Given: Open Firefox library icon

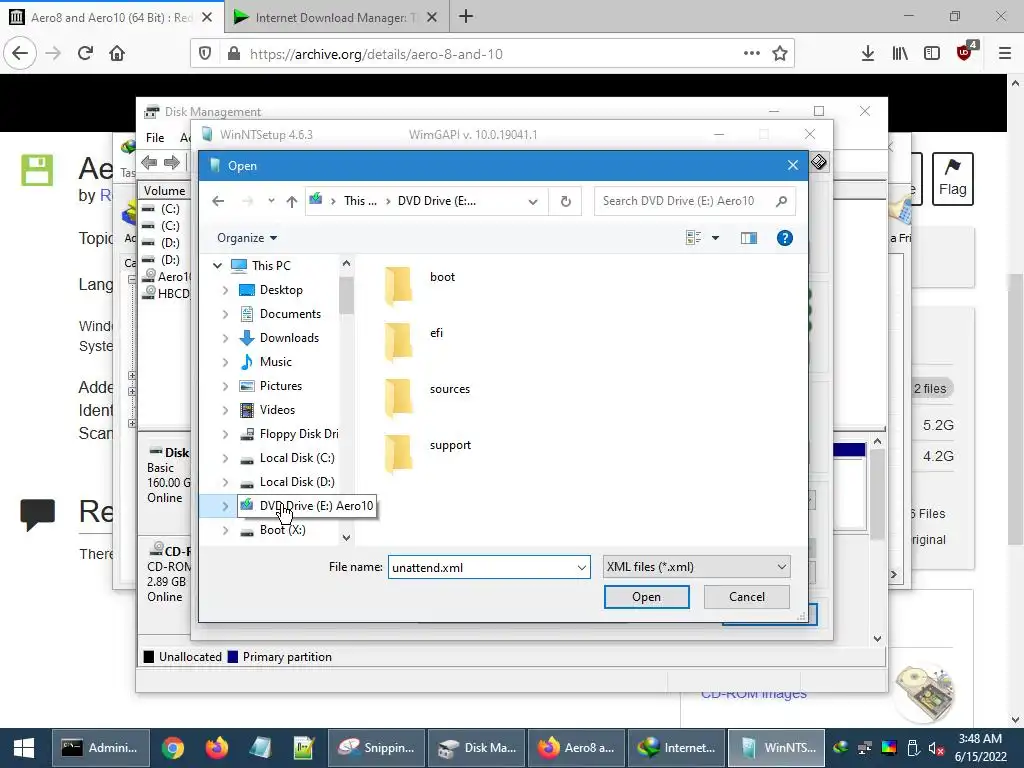Looking at the screenshot, I should pyautogui.click(x=900, y=54).
